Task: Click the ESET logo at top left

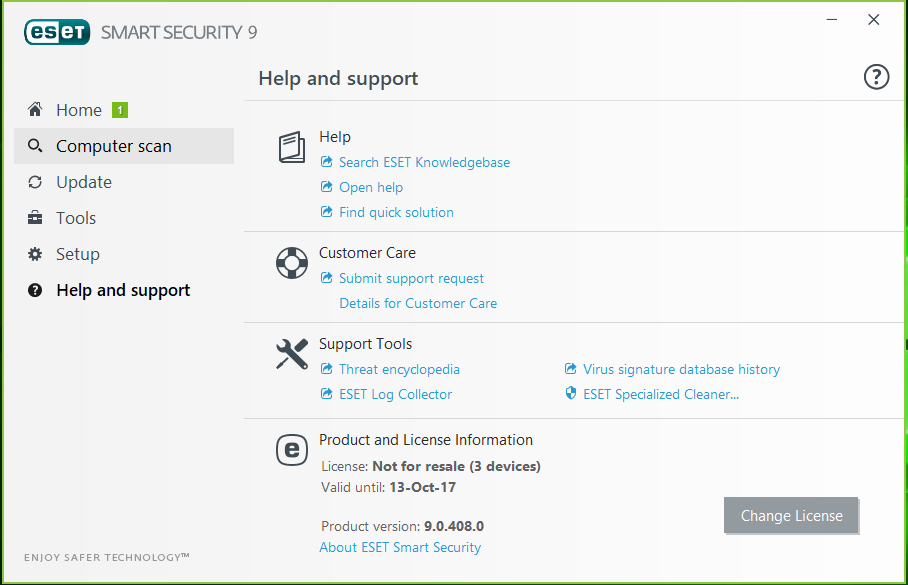Action: click(x=56, y=32)
